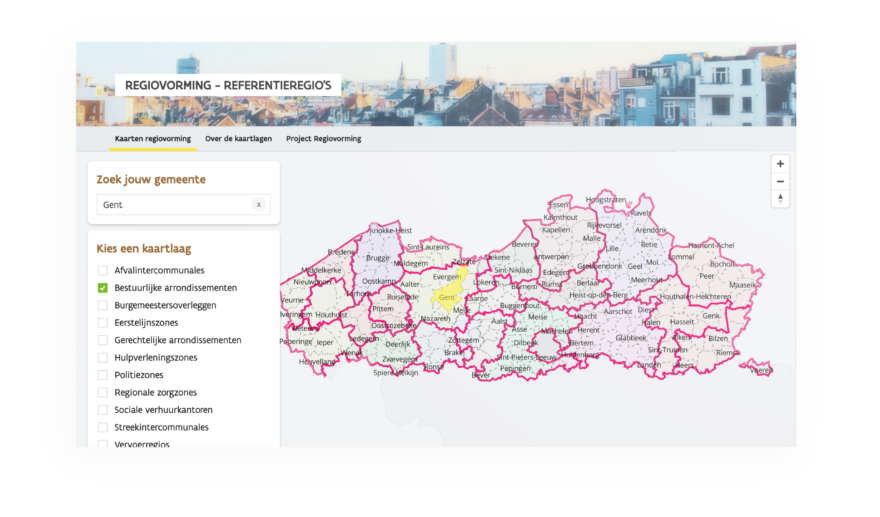Viewport: 880px width, 517px height.
Task: Click Glabbeek label on the map
Action: 631,338
